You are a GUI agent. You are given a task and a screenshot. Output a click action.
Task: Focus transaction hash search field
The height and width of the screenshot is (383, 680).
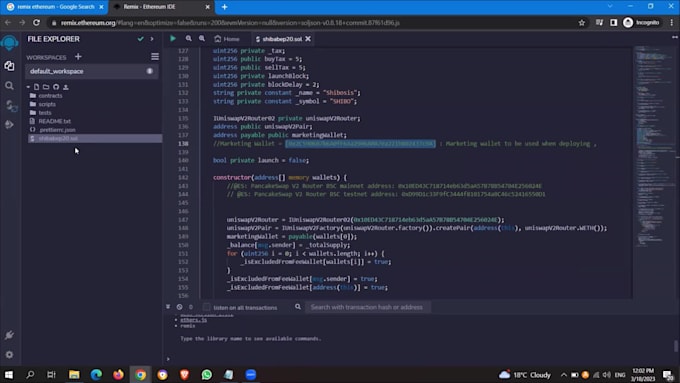pos(368,307)
